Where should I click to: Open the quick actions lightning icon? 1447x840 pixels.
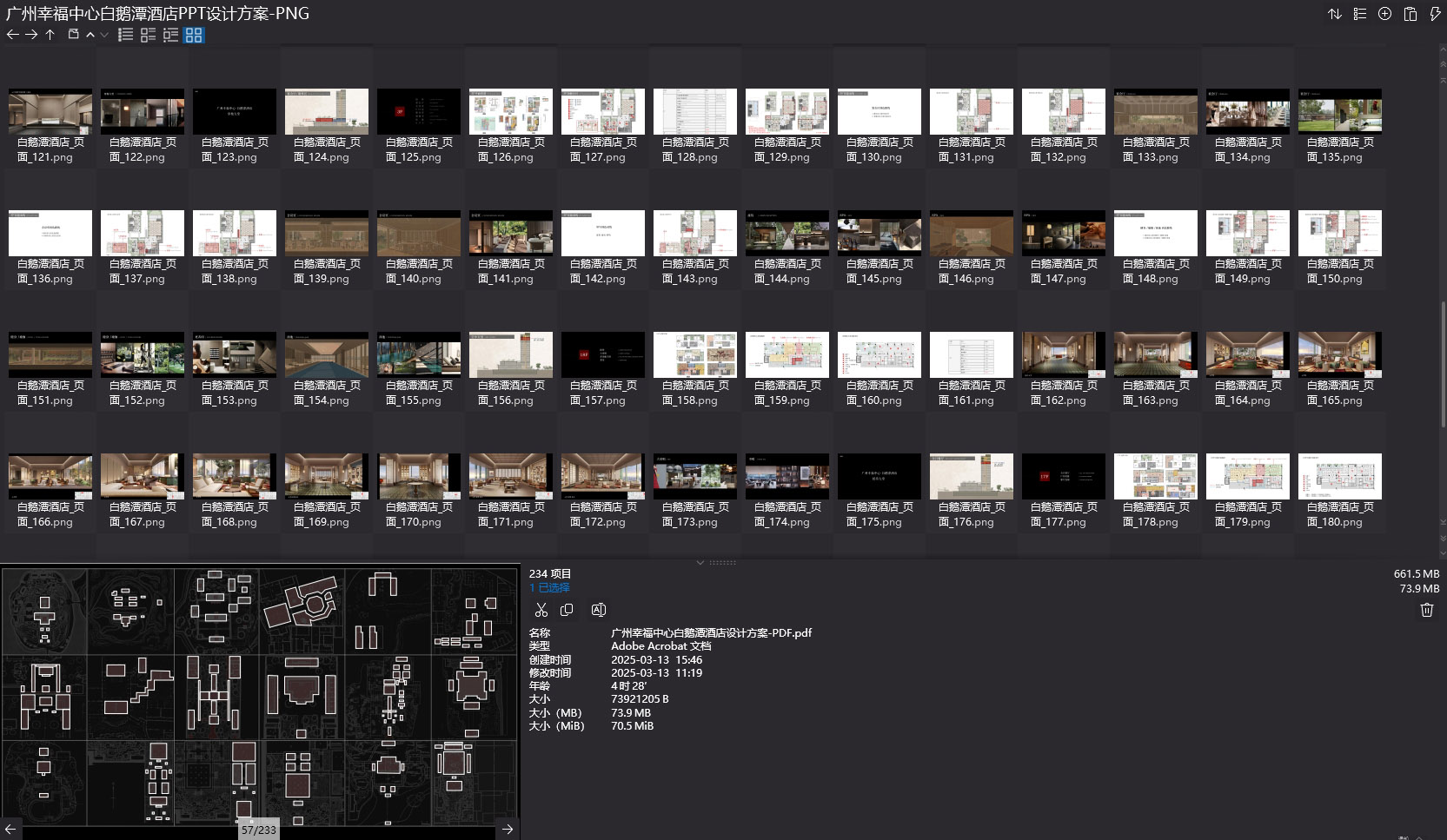[1435, 14]
